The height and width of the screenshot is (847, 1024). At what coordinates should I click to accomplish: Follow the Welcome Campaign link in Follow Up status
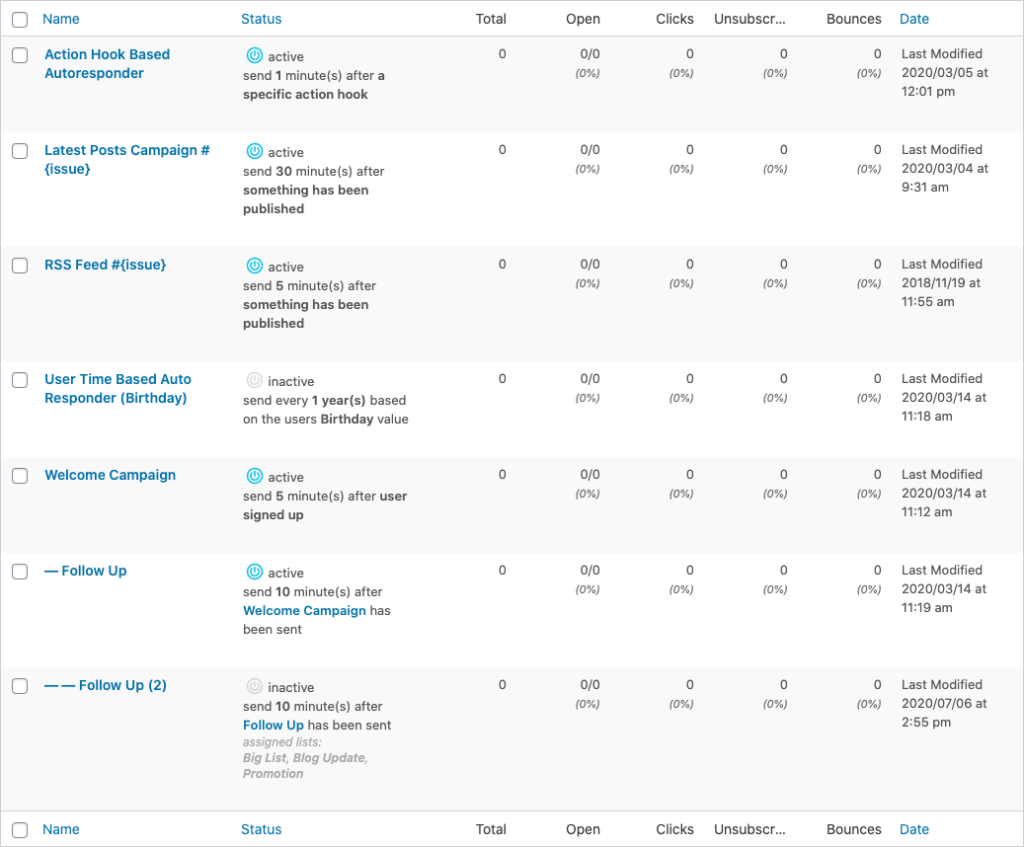[x=304, y=610]
